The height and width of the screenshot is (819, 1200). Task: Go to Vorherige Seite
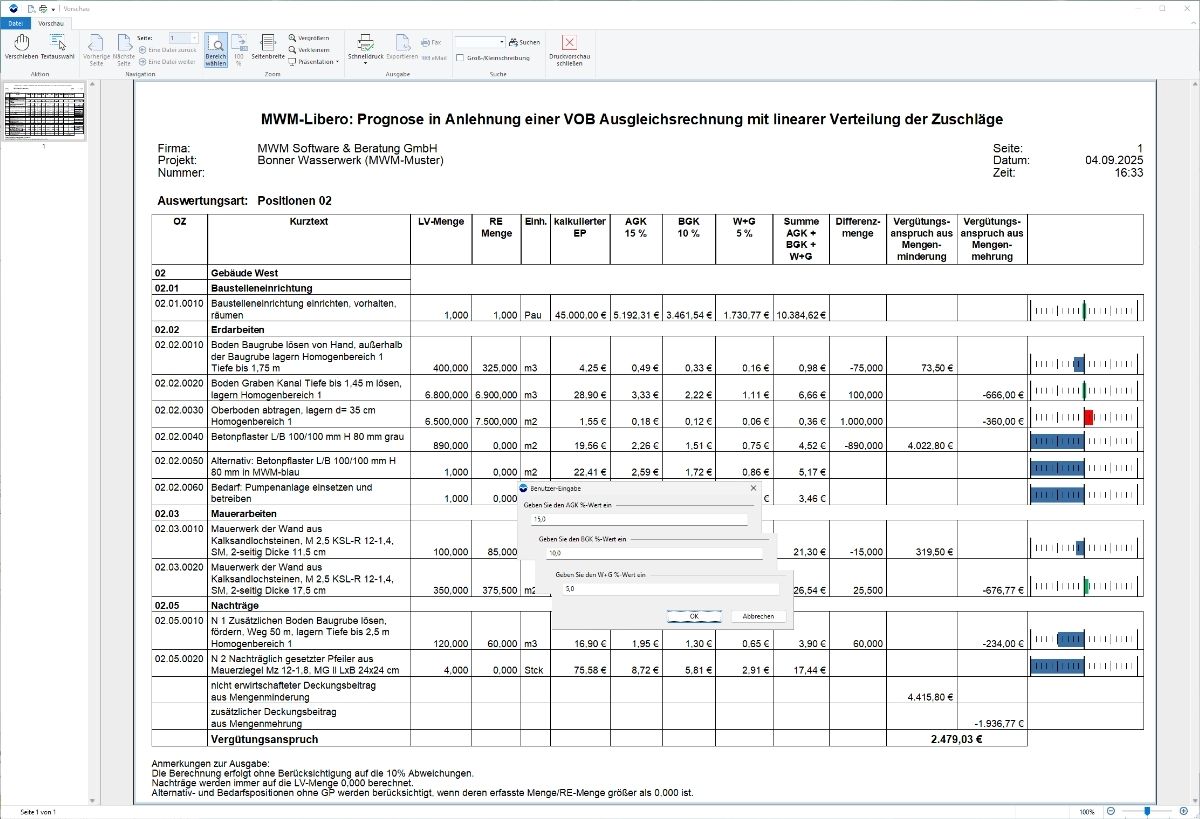96,50
